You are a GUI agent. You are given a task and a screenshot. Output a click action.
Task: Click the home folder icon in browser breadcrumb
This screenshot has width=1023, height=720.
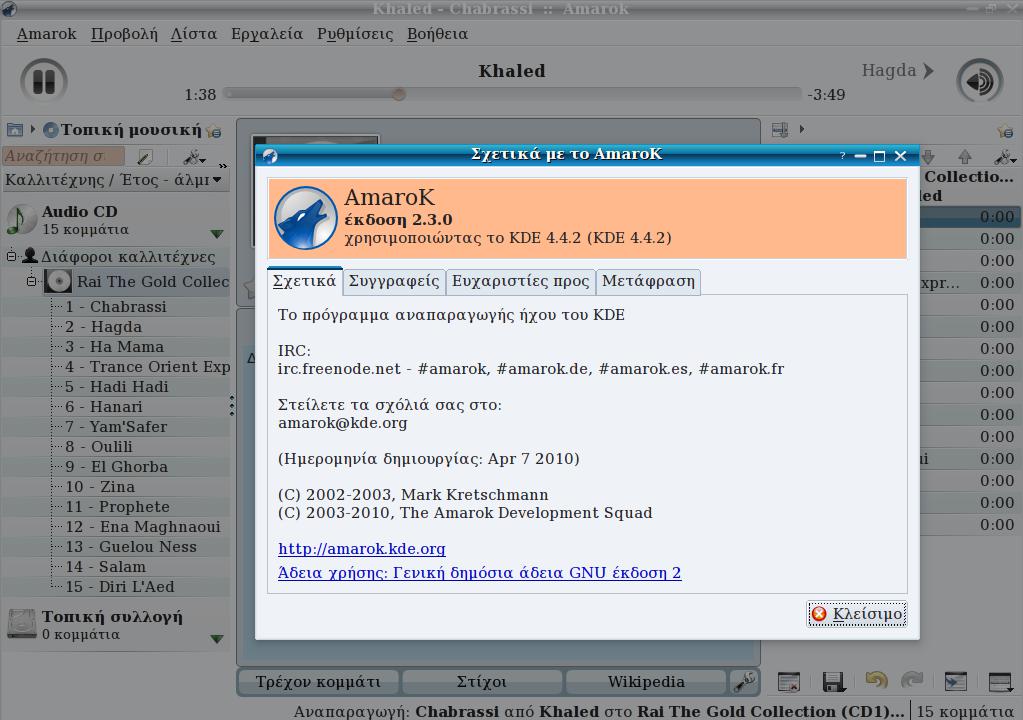[x=14, y=129]
